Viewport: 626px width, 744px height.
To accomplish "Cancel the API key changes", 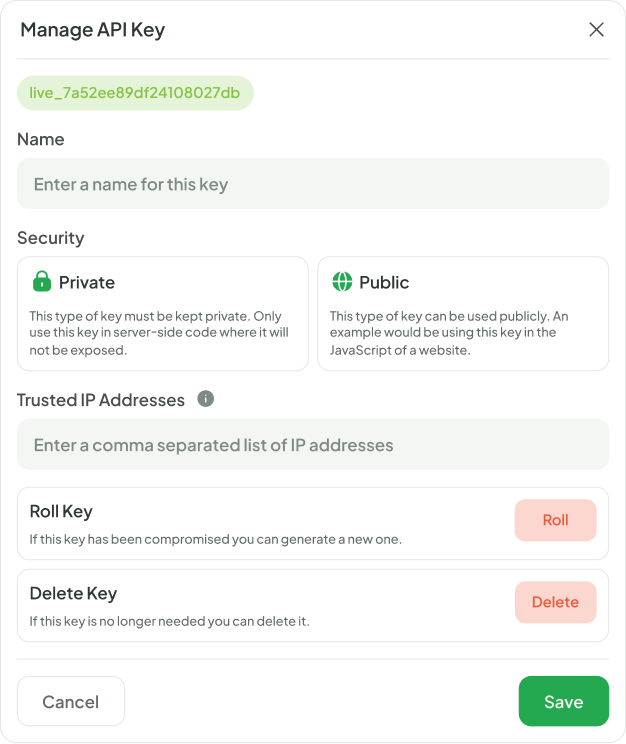I will coord(71,701).
